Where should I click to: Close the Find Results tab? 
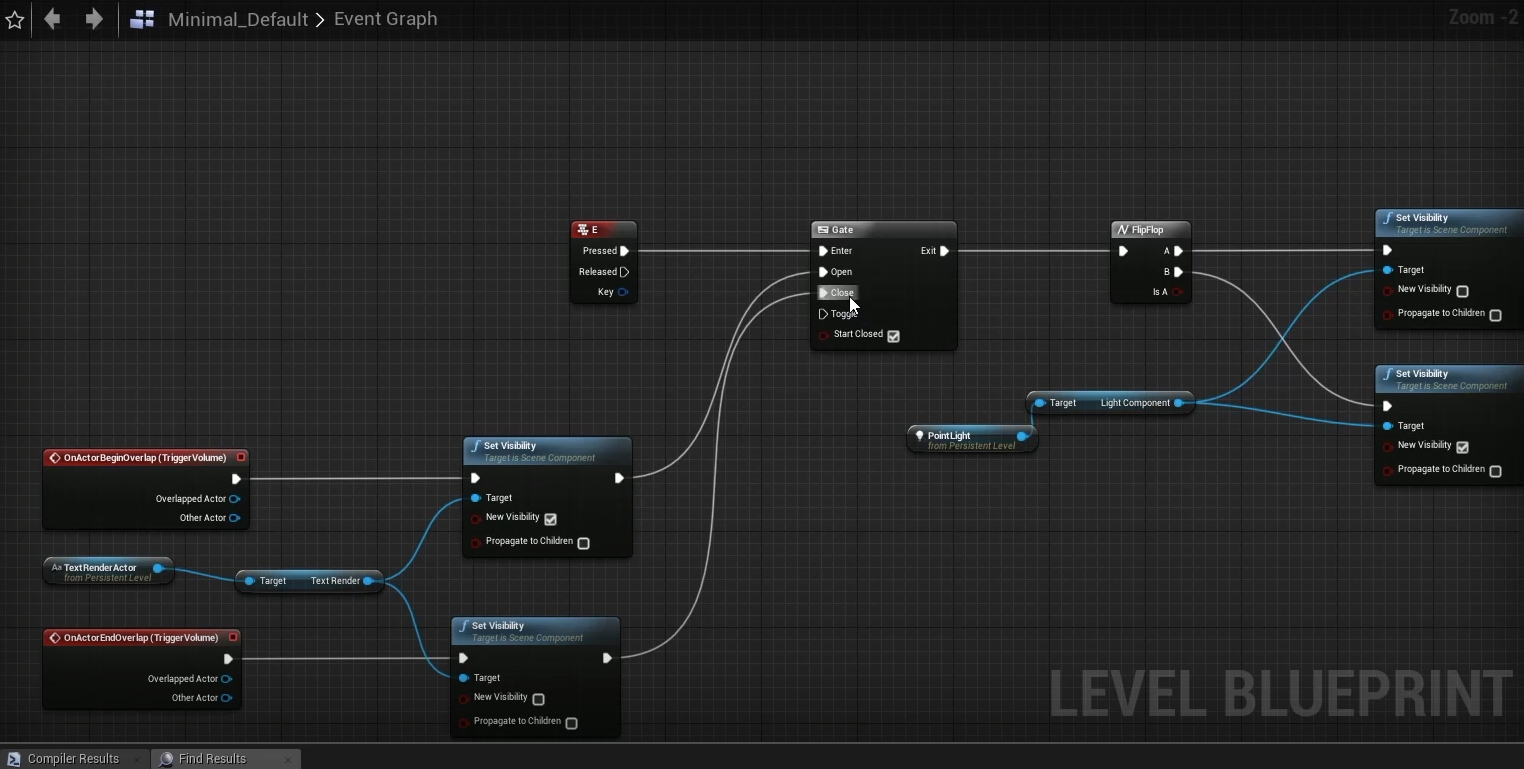[288, 759]
